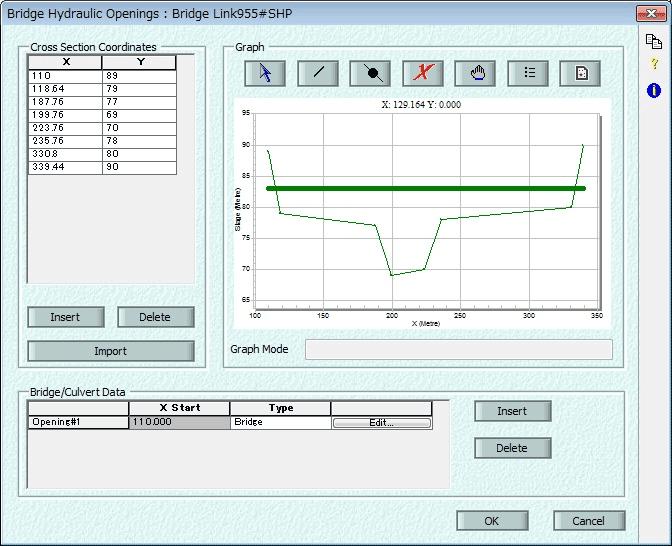This screenshot has width=672, height=546.
Task: Click Delete under Cross Section Coordinates
Action: pos(155,317)
